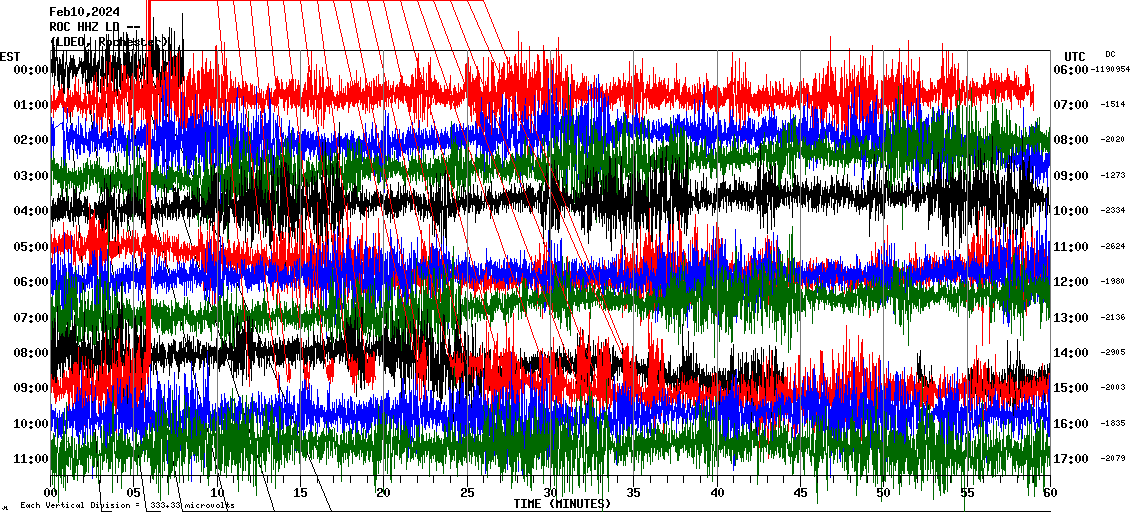Select the 08:00 EST row label
Image resolution: width=1130 pixels, height=519 pixels.
pos(31,353)
